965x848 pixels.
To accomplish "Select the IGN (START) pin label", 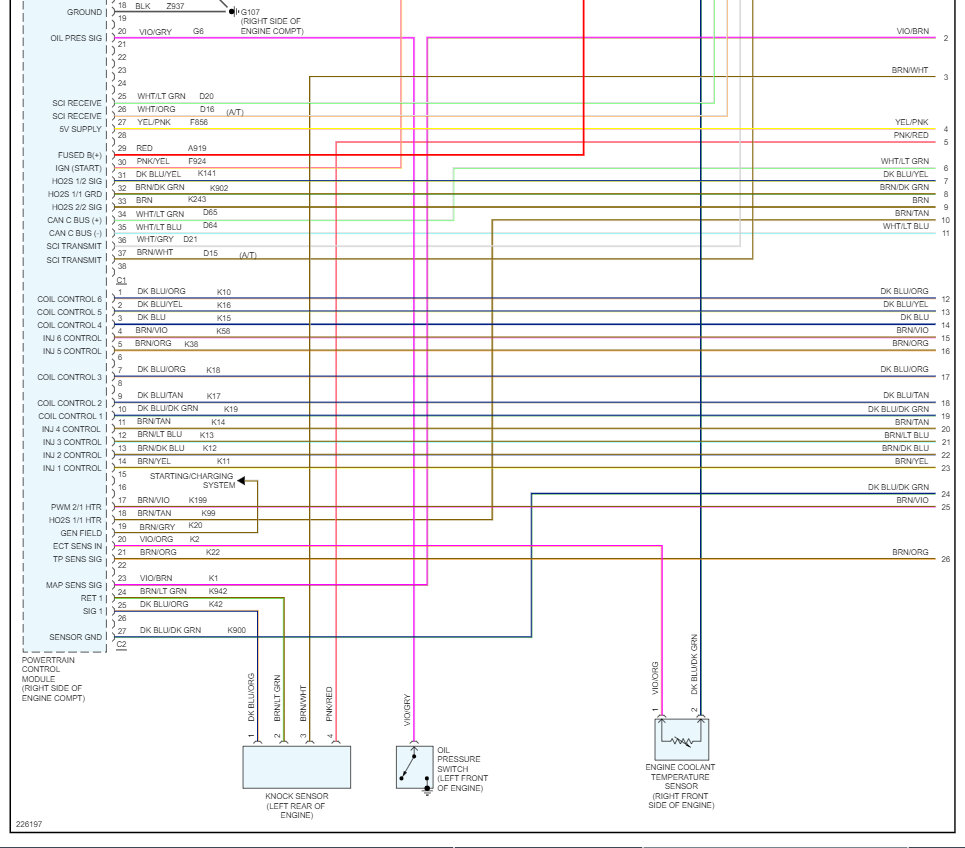I will point(78,168).
